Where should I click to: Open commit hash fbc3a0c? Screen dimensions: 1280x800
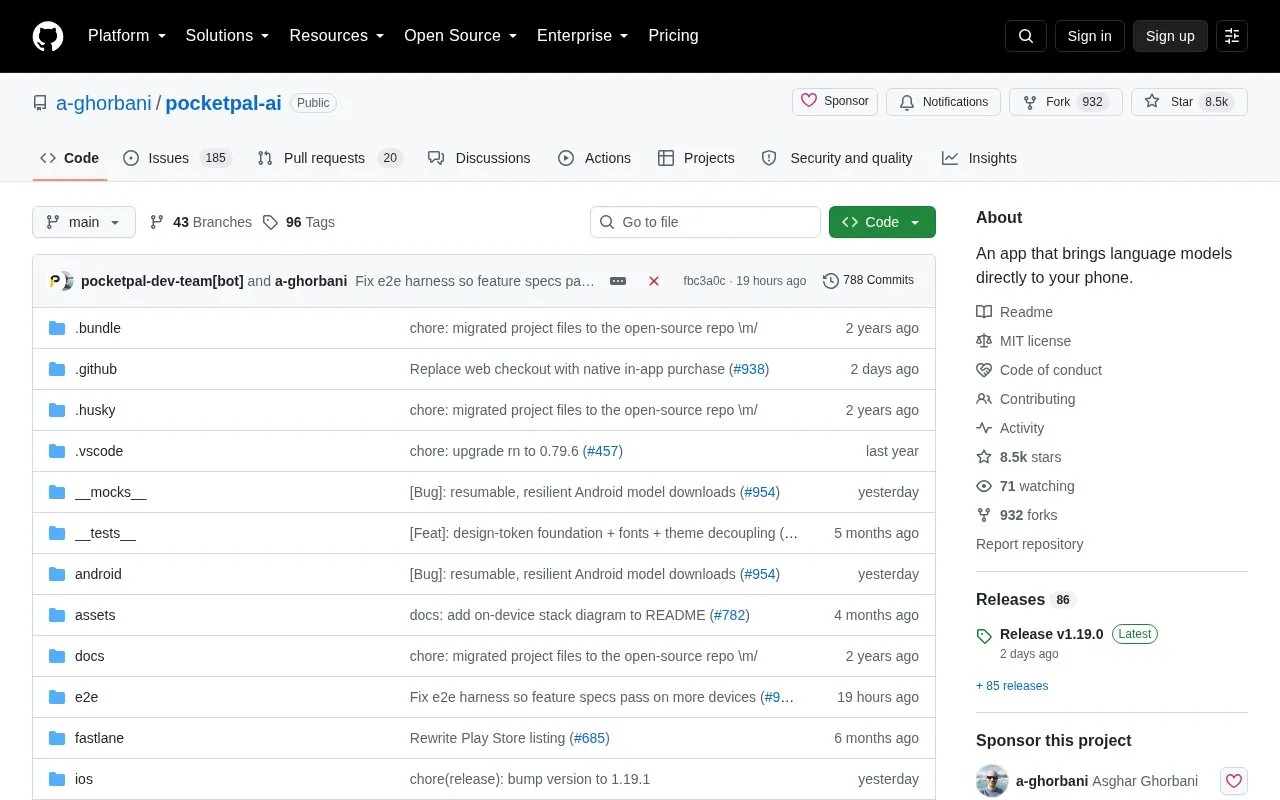pos(704,281)
